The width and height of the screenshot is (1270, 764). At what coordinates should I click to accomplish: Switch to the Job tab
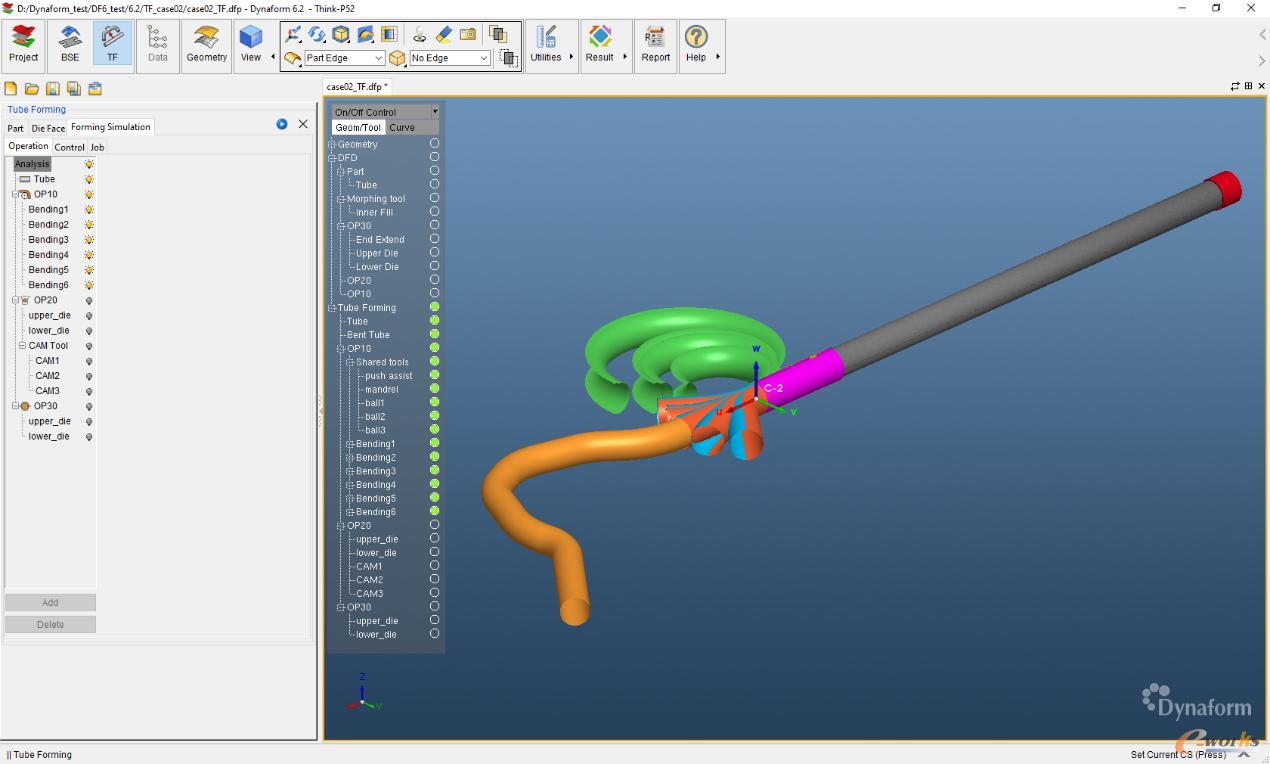97,147
